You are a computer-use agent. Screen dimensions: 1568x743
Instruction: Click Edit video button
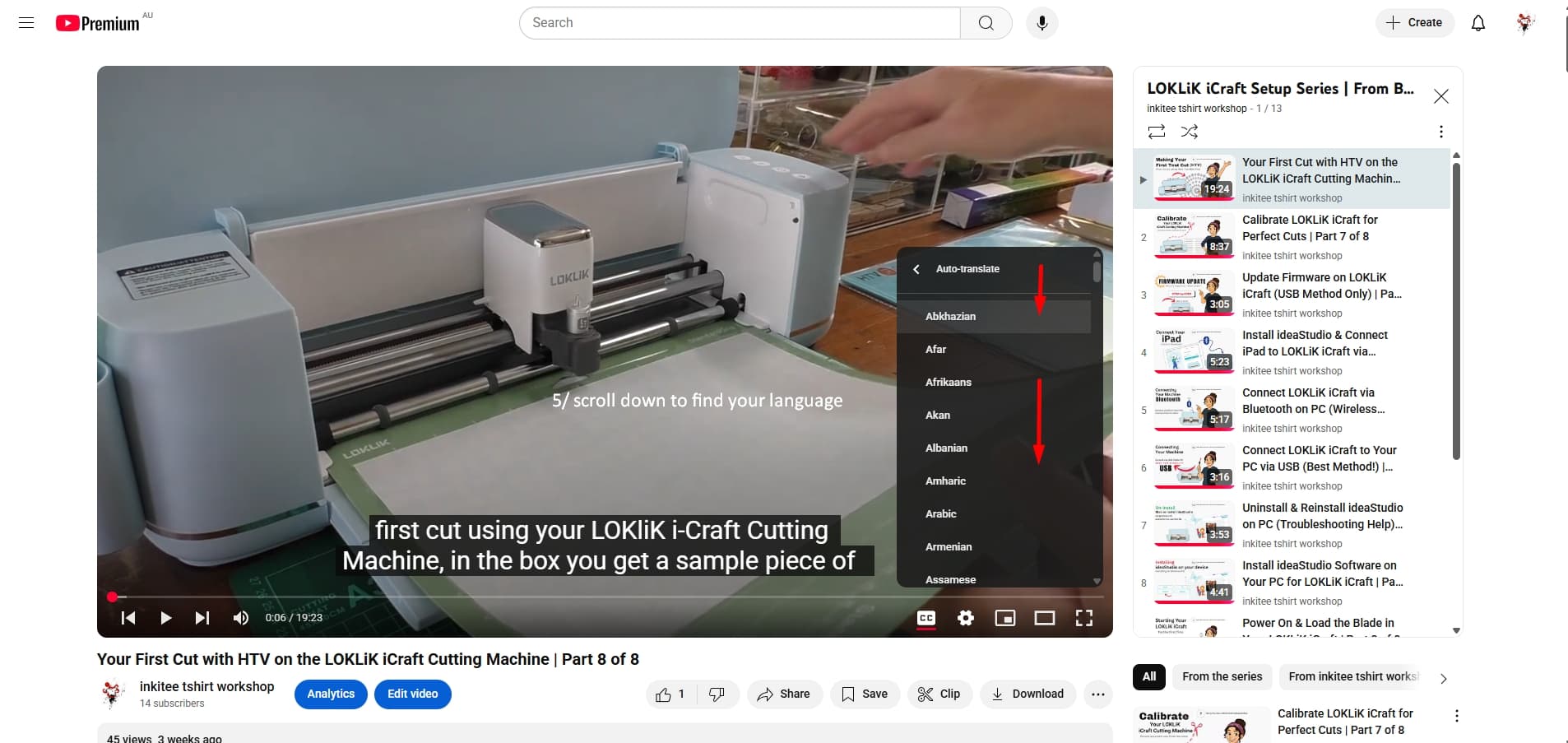(412, 694)
